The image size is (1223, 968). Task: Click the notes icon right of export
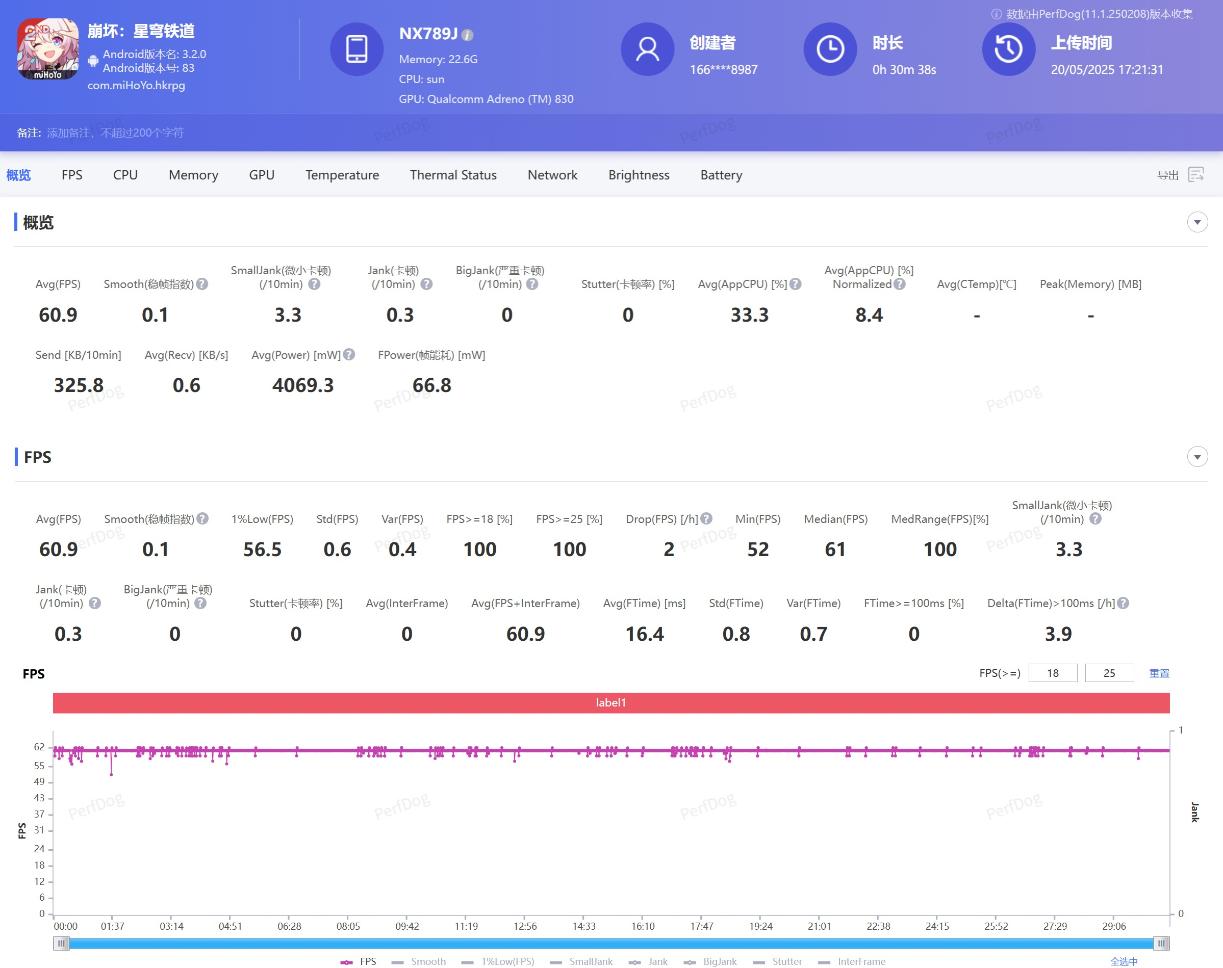pos(1196,174)
